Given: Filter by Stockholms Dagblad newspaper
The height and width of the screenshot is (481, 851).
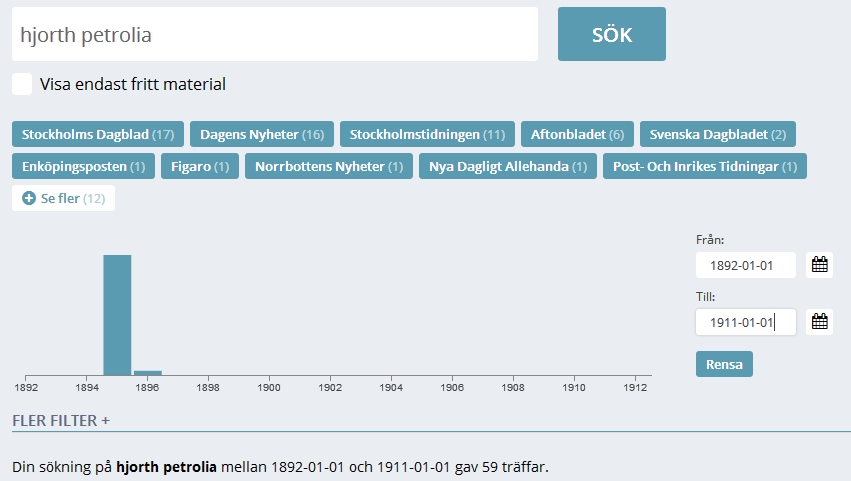Looking at the screenshot, I should [98, 134].
